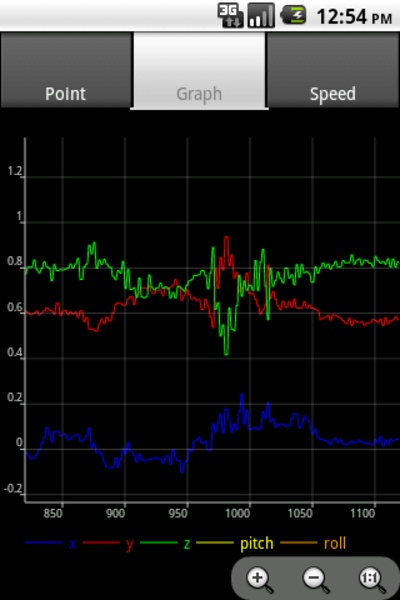Tap the battery charging icon
The height and width of the screenshot is (600, 400).
pyautogui.click(x=294, y=15)
